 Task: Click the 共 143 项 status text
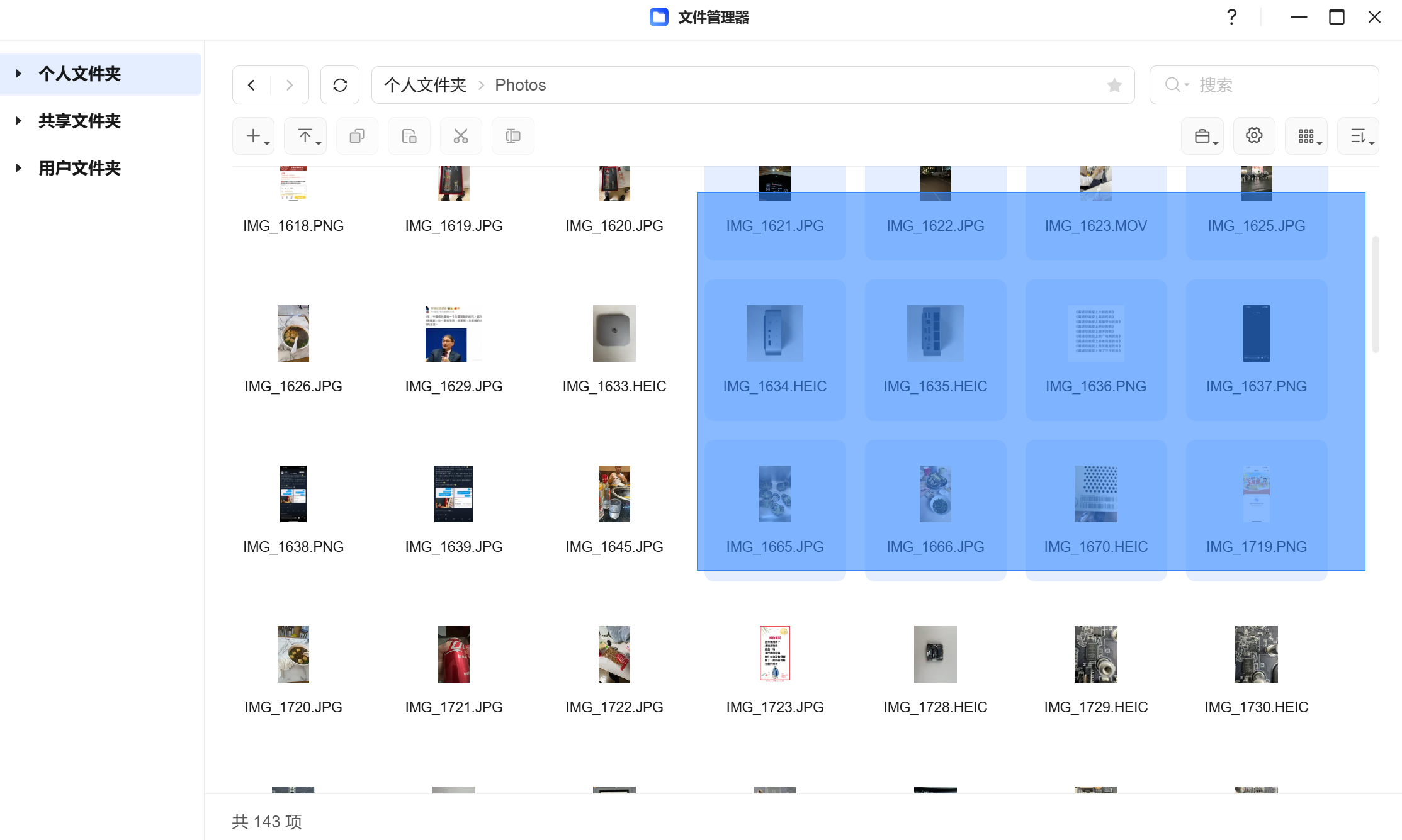pyautogui.click(x=267, y=822)
